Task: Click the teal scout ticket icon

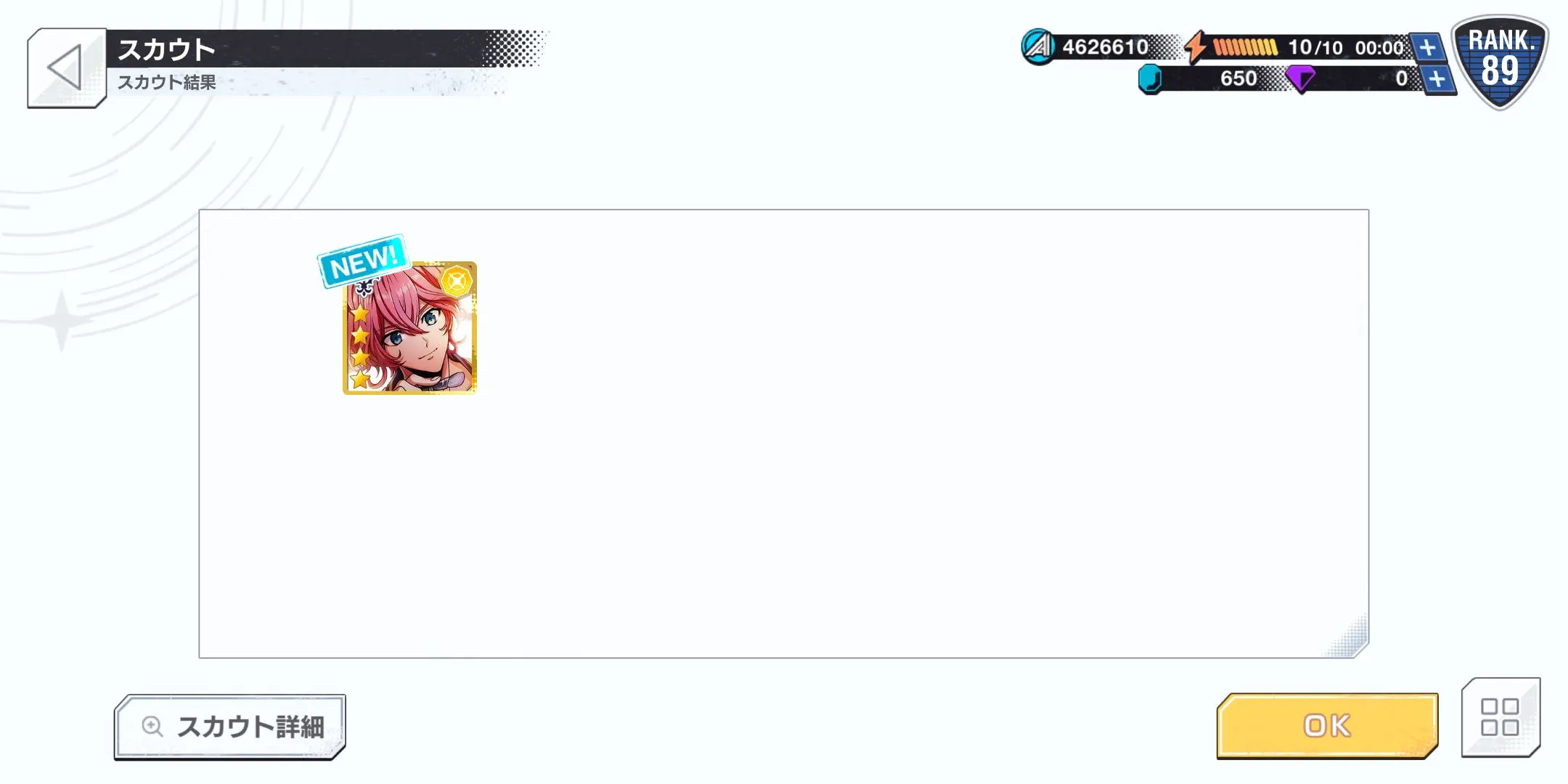Action: point(1151,79)
